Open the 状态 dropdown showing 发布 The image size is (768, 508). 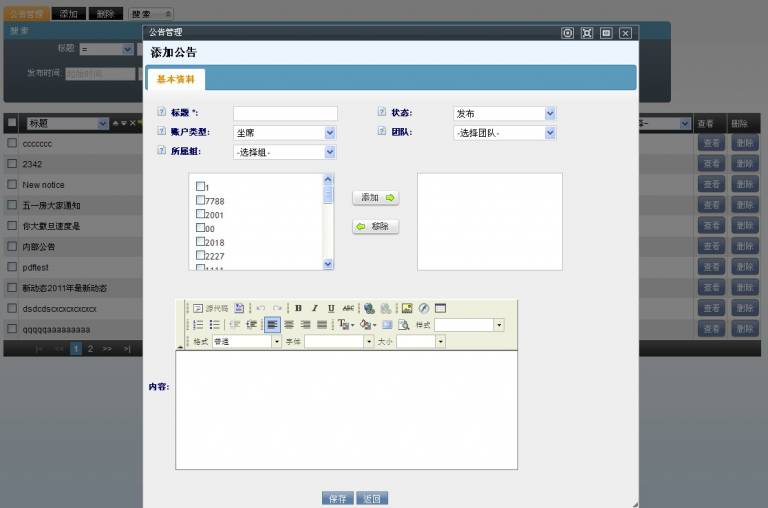click(503, 114)
